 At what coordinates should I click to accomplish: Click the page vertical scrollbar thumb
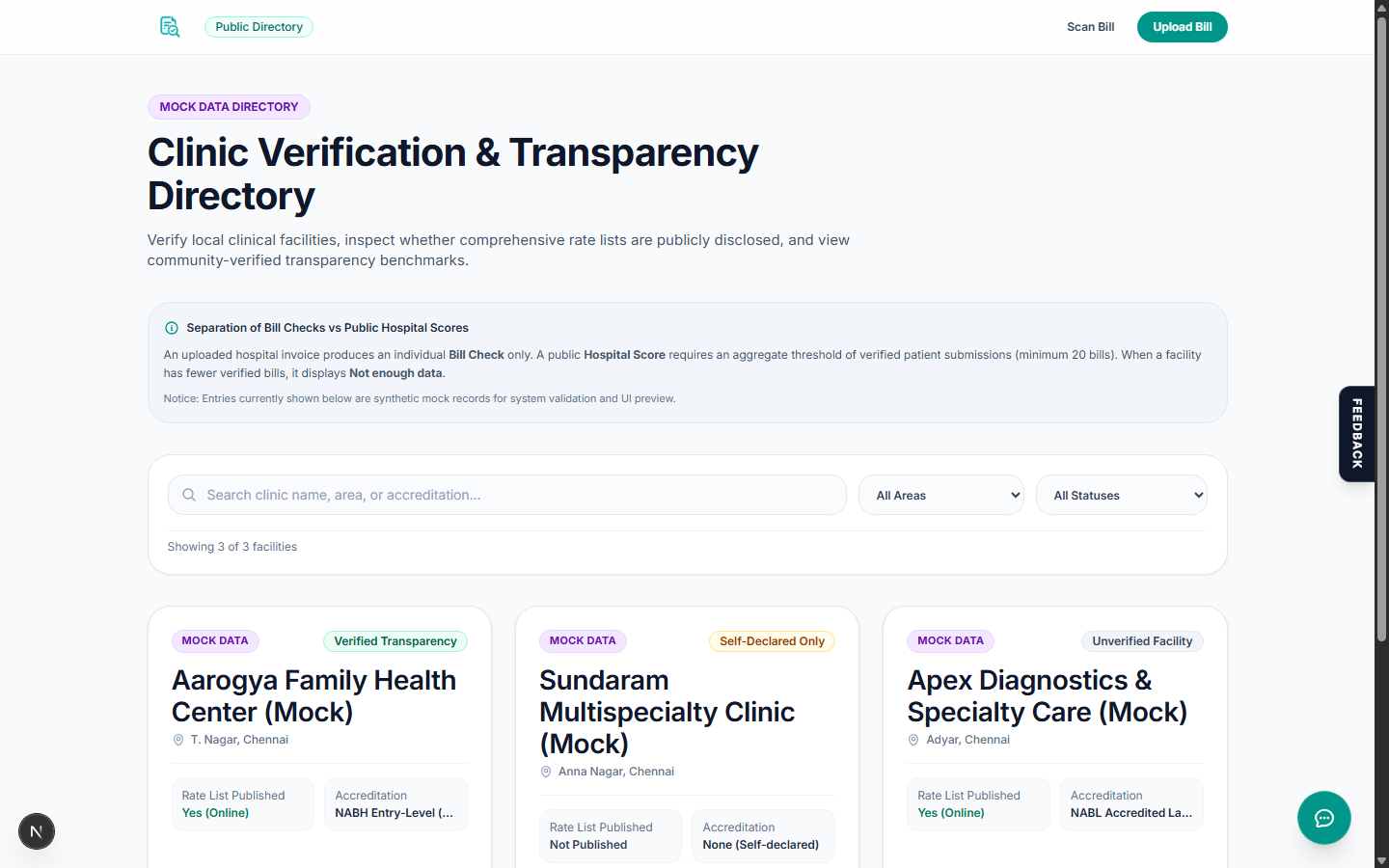[x=1381, y=328]
